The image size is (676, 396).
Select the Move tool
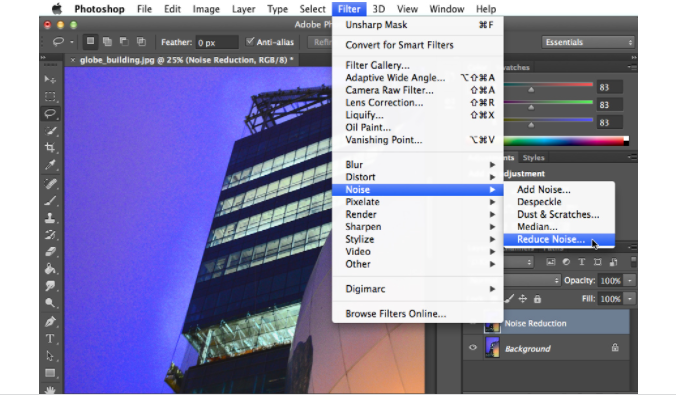[x=50, y=79]
